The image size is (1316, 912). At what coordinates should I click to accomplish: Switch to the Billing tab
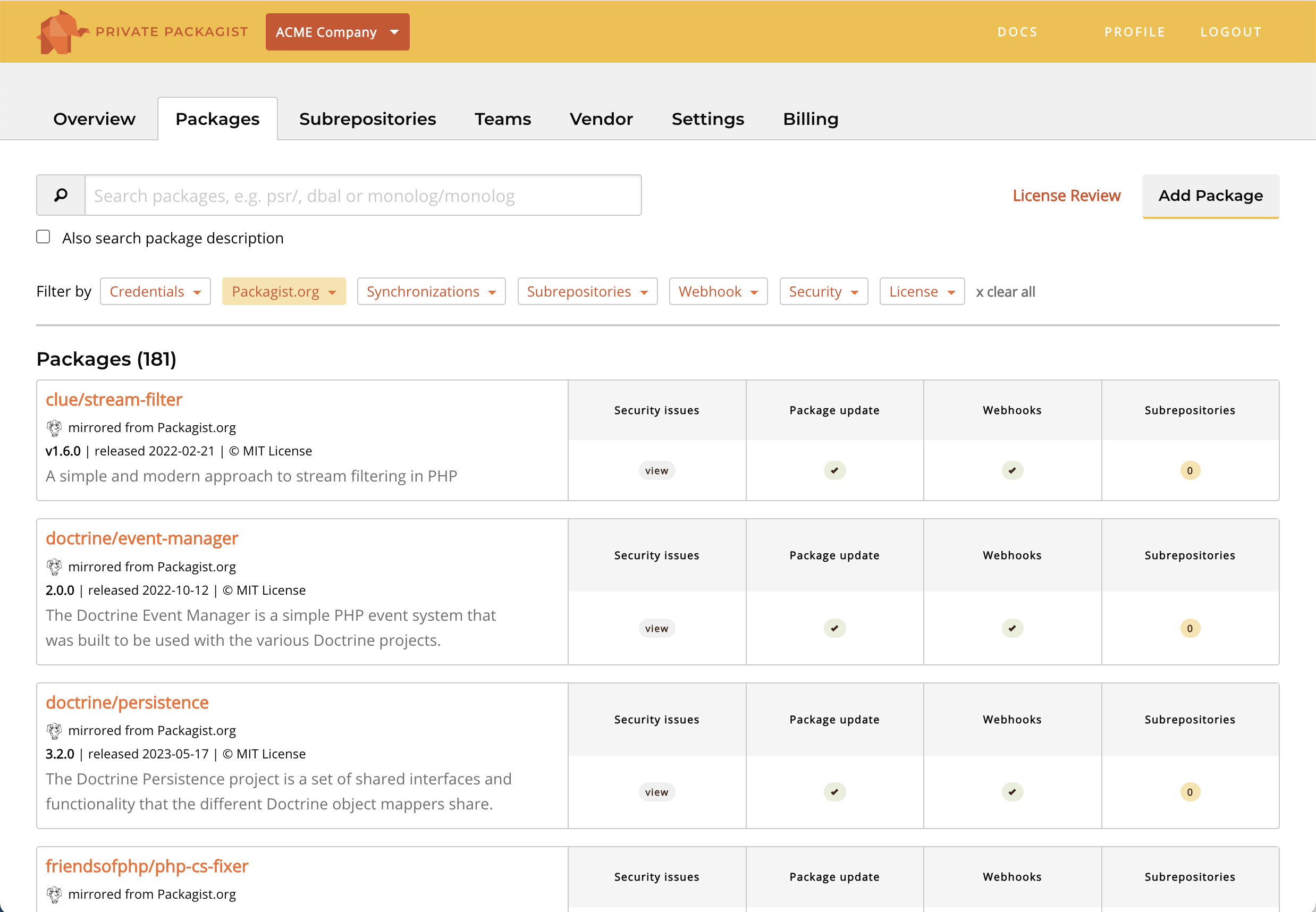811,119
